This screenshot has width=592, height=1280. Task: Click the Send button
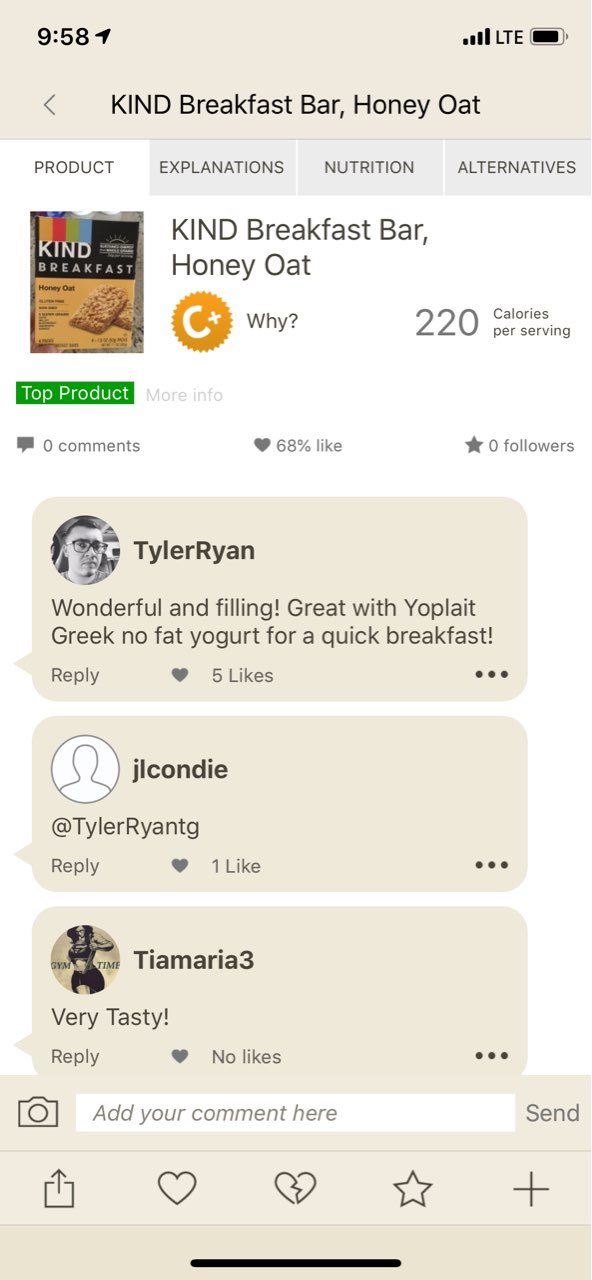pyautogui.click(x=552, y=1113)
